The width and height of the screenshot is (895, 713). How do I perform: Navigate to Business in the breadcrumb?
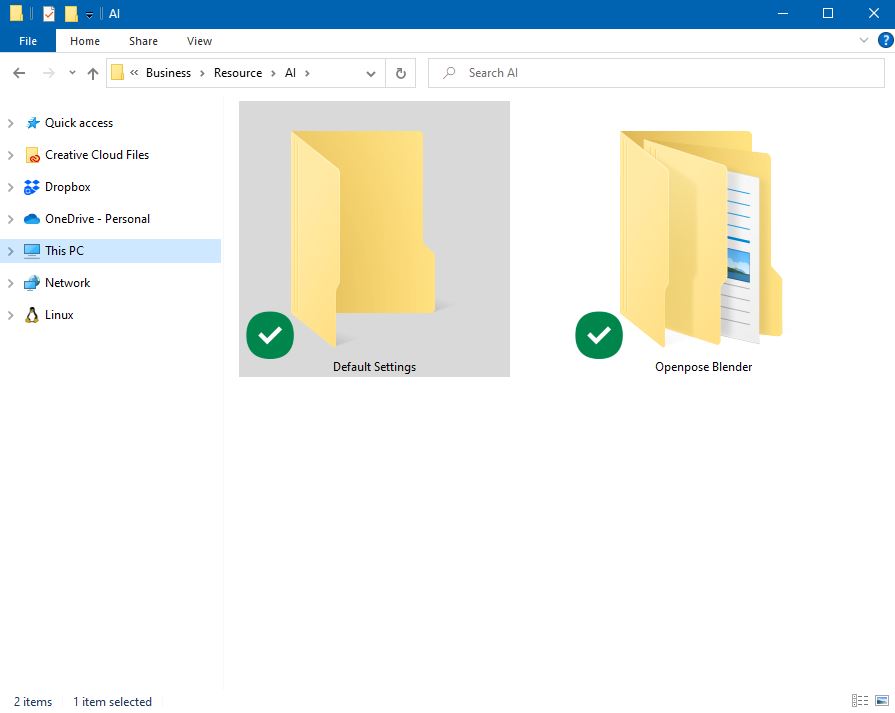[x=168, y=73]
